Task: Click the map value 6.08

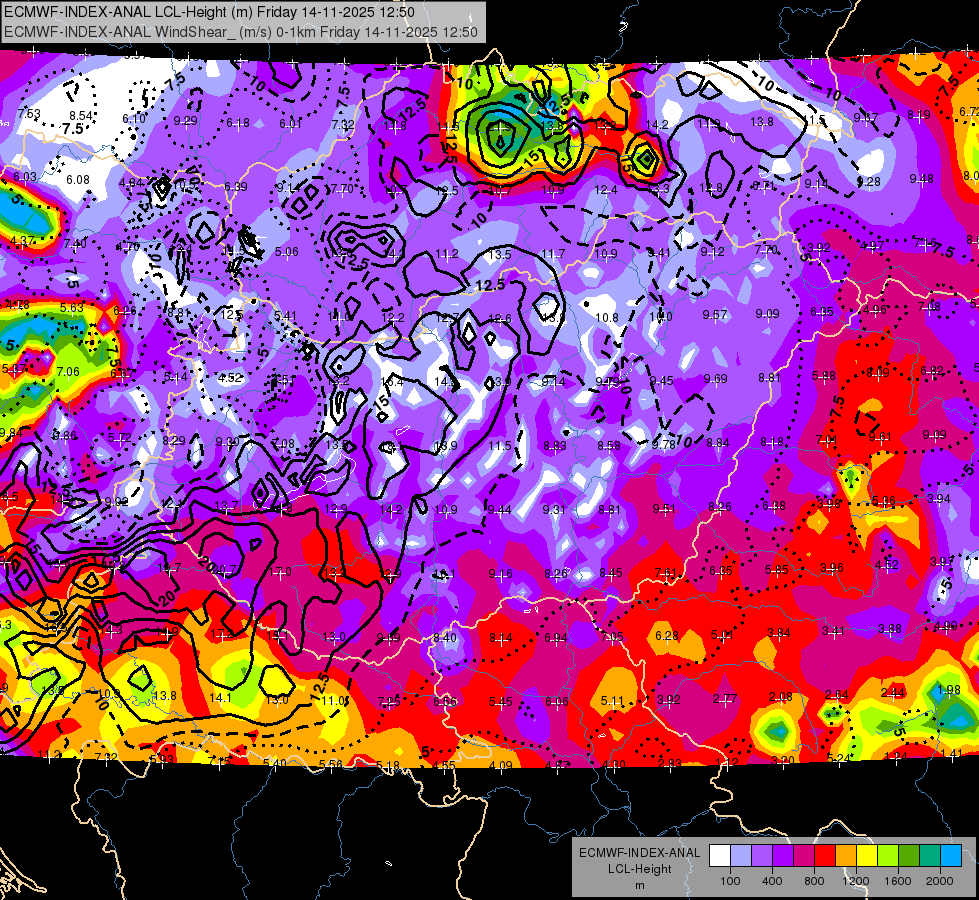Action: pyautogui.click(x=78, y=180)
